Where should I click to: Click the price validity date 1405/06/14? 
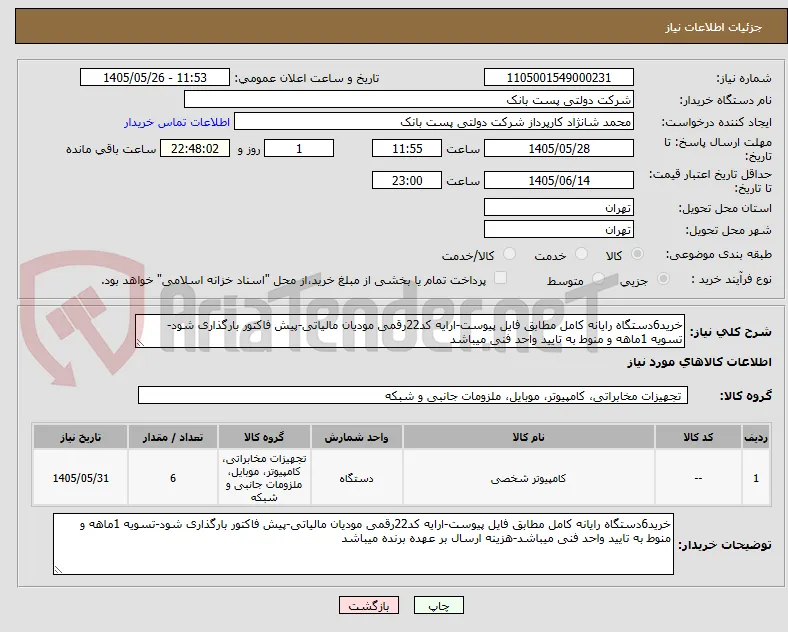(x=559, y=180)
